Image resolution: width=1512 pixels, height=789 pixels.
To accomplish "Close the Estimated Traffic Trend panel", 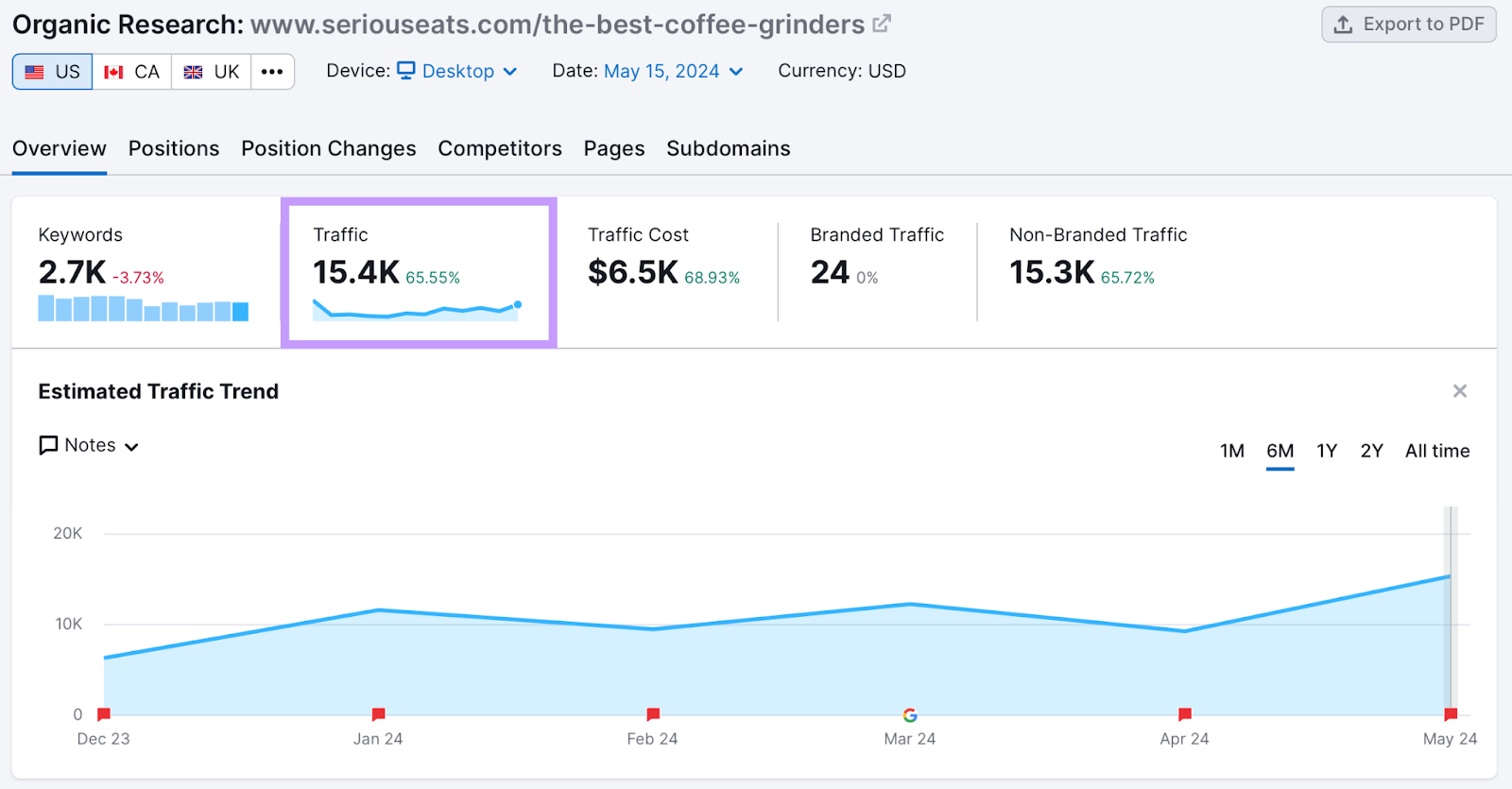I will pos(1459,391).
